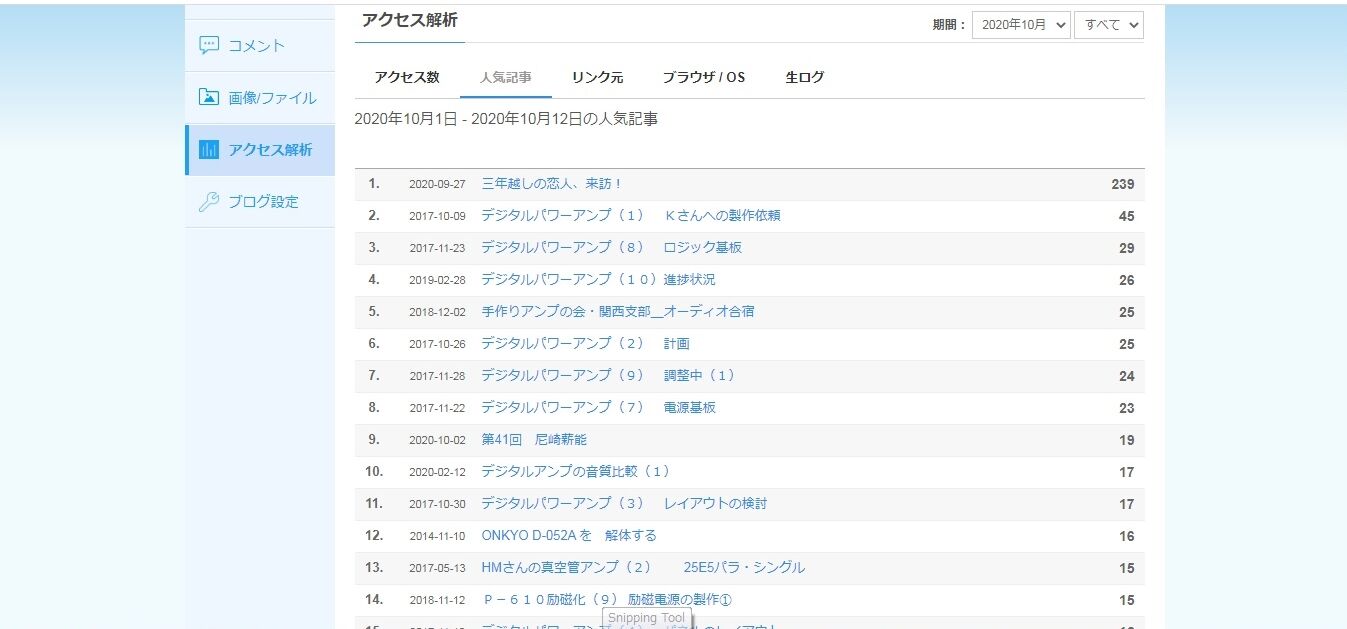Open article 三年越しの恋人、来訪！

pos(552,184)
